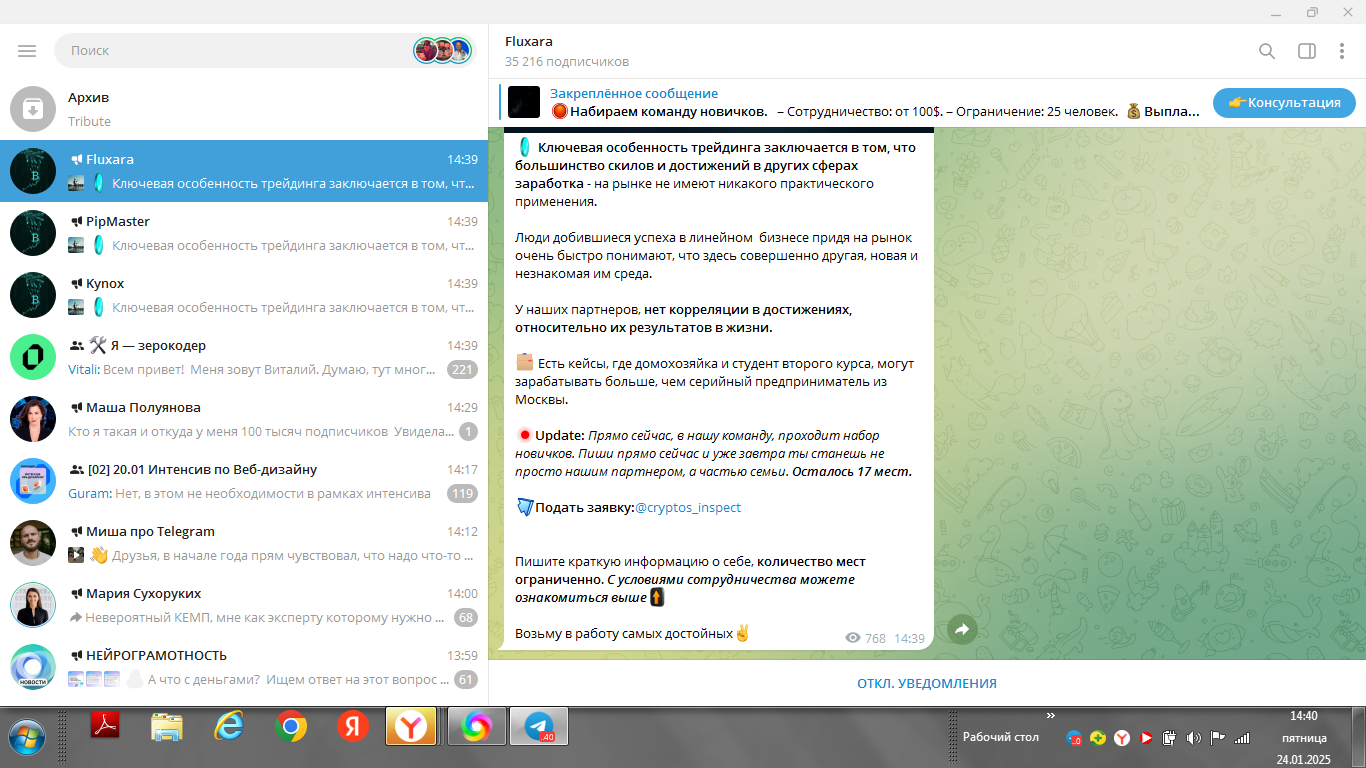Click Миша про Telegram profile photo
The height and width of the screenshot is (768, 1366).
pyautogui.click(x=33, y=543)
